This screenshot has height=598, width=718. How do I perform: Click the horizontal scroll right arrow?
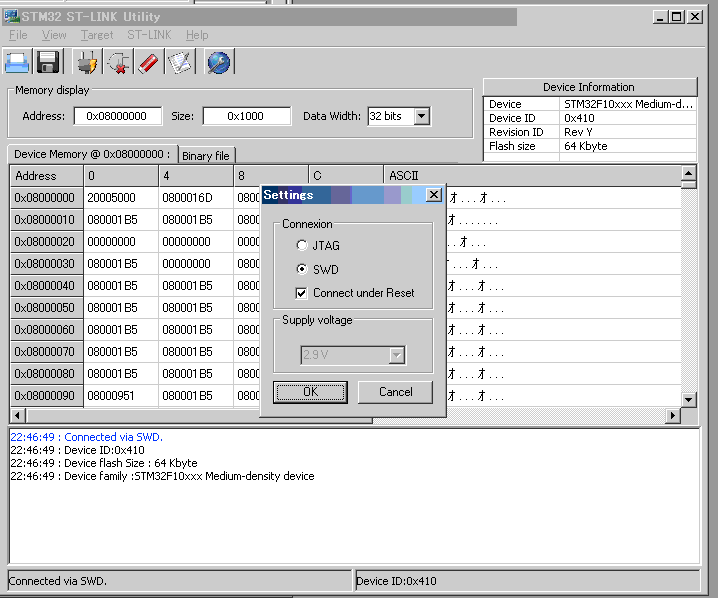[673, 415]
